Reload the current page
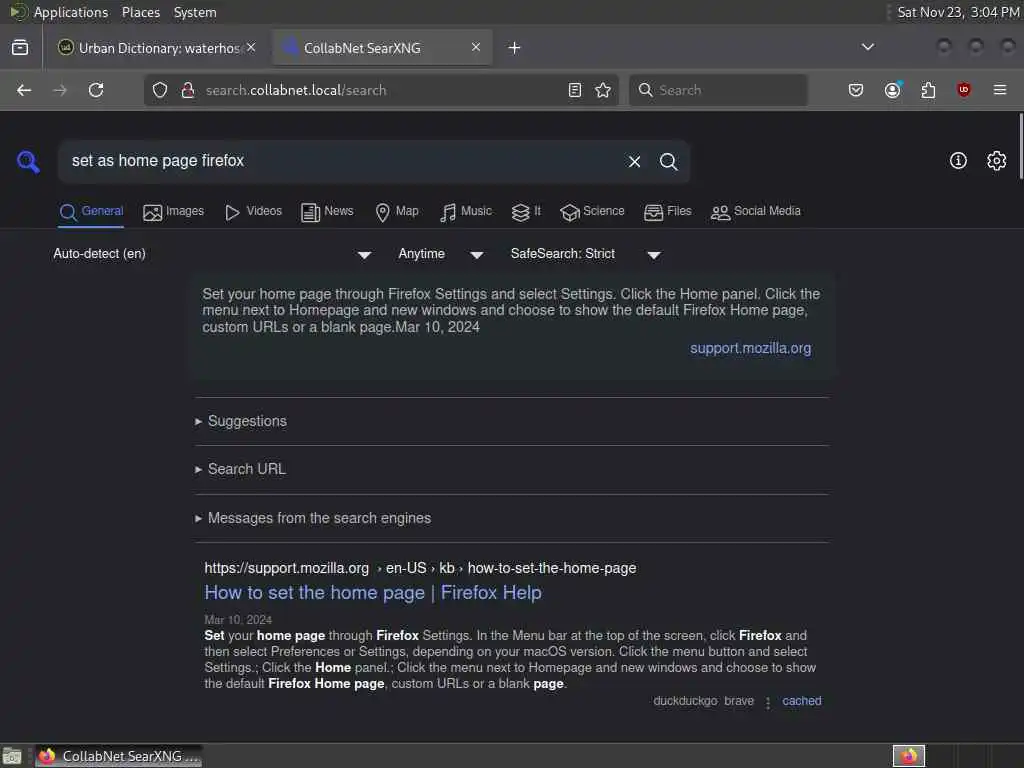This screenshot has height=768, width=1024. click(x=96, y=90)
